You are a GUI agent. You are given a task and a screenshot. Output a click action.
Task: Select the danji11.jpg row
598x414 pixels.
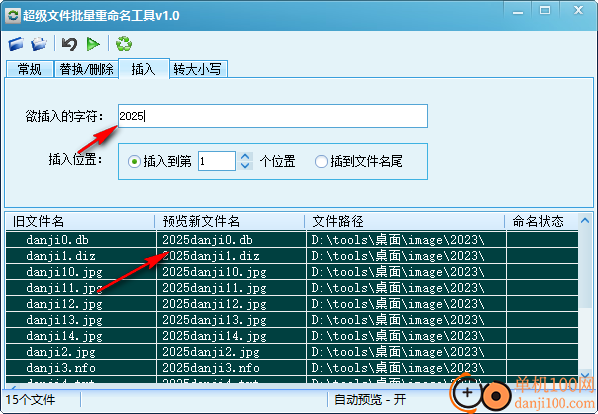(292, 288)
